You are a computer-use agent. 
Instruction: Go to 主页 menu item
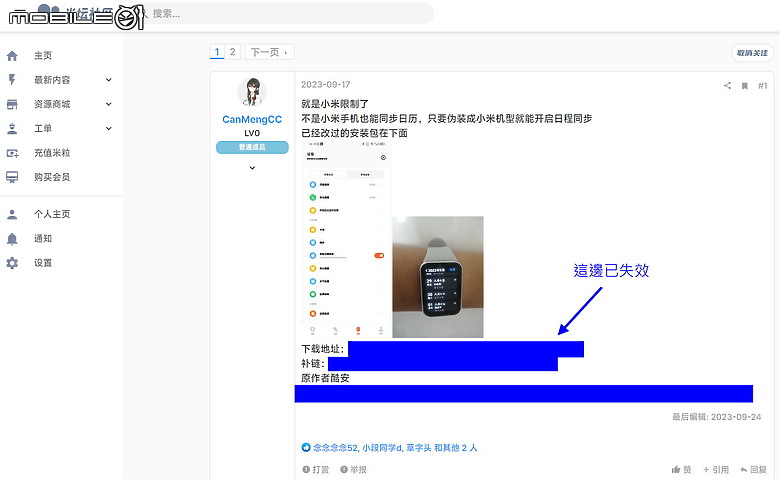pos(43,56)
